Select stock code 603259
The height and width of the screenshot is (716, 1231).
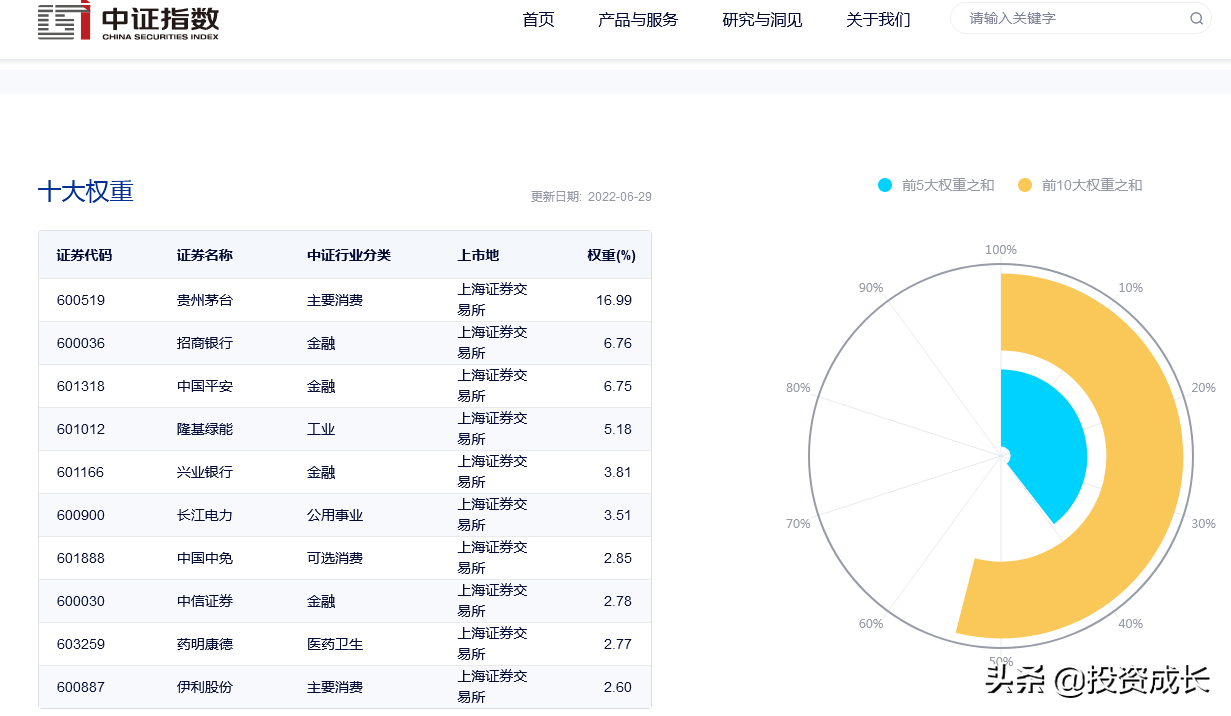point(81,644)
